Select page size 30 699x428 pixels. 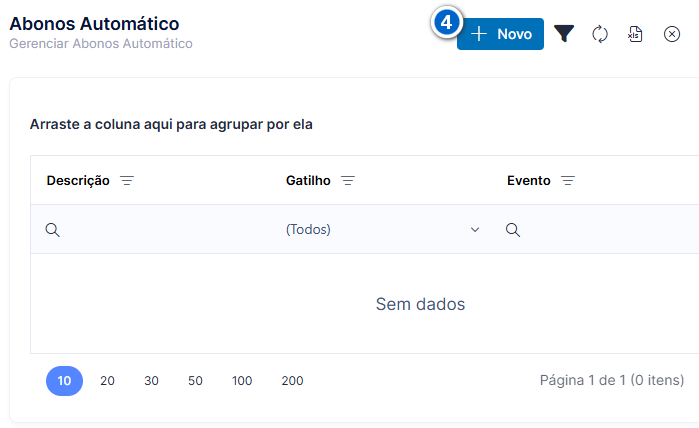(x=151, y=381)
